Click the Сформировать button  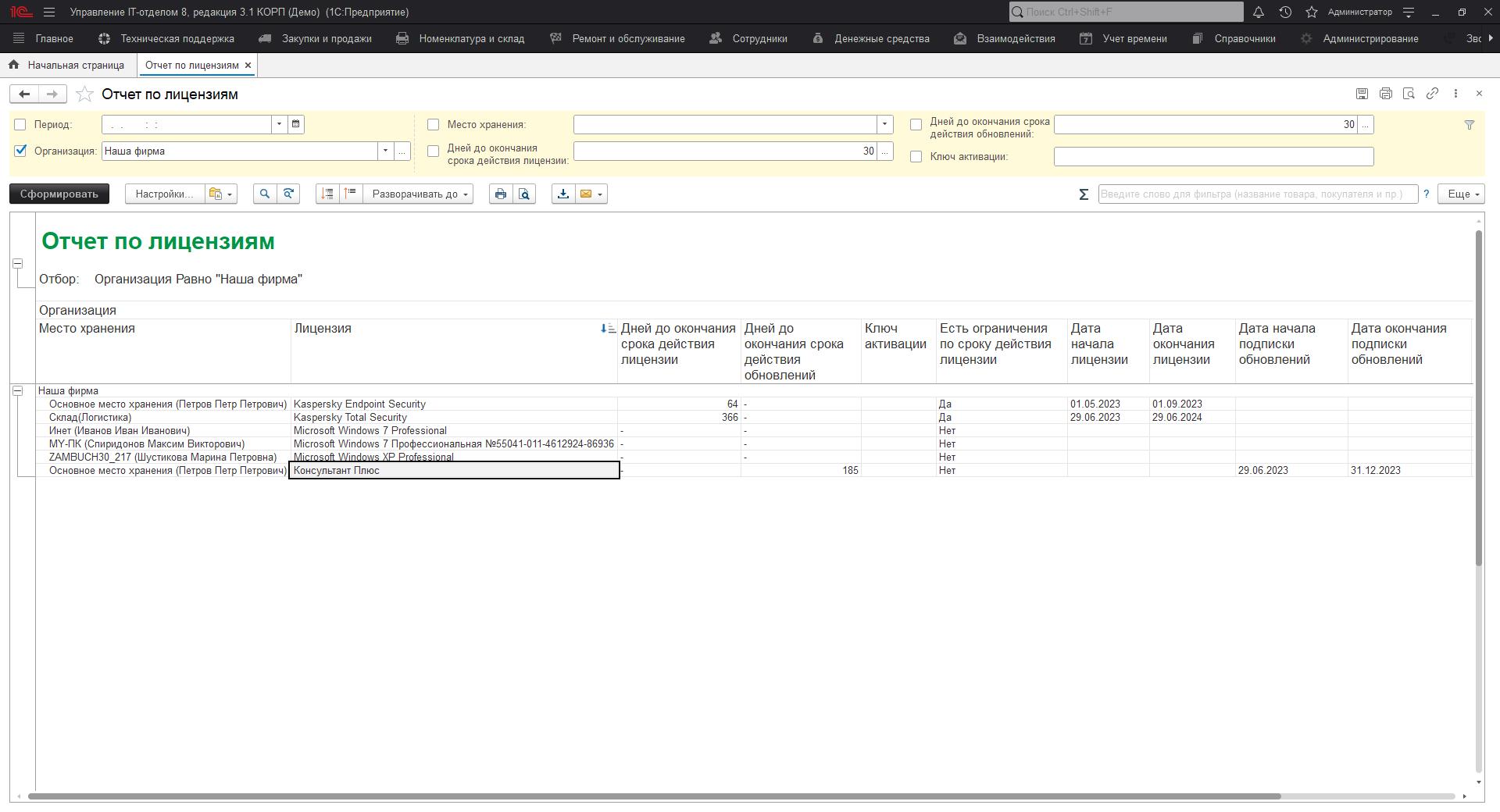pos(59,194)
